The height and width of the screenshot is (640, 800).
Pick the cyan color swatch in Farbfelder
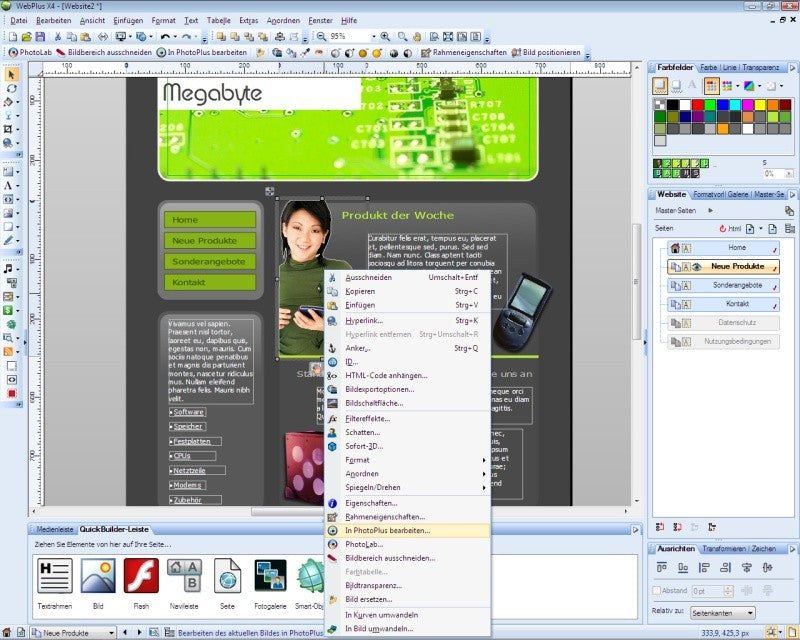[735, 105]
